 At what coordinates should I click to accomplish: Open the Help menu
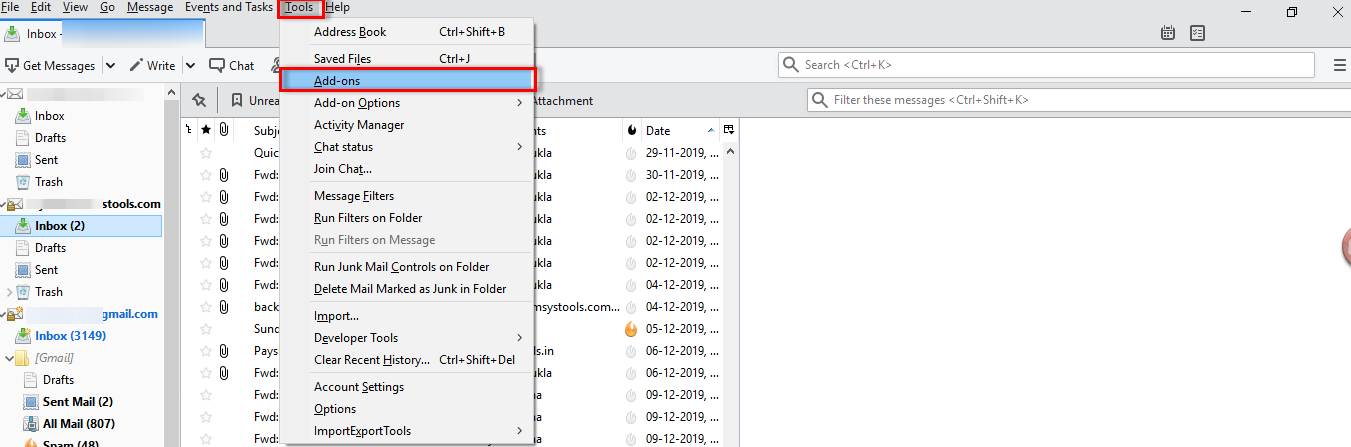tap(338, 7)
